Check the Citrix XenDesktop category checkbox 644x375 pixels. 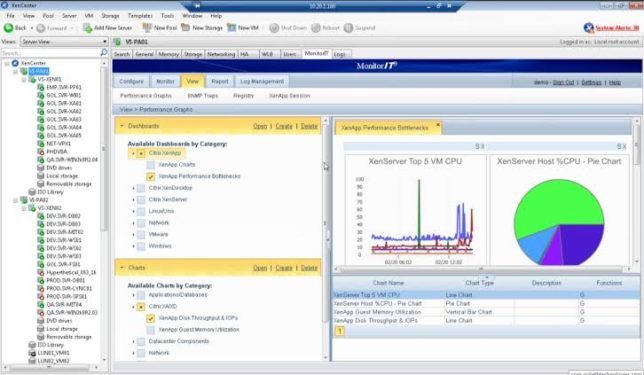[x=141, y=188]
